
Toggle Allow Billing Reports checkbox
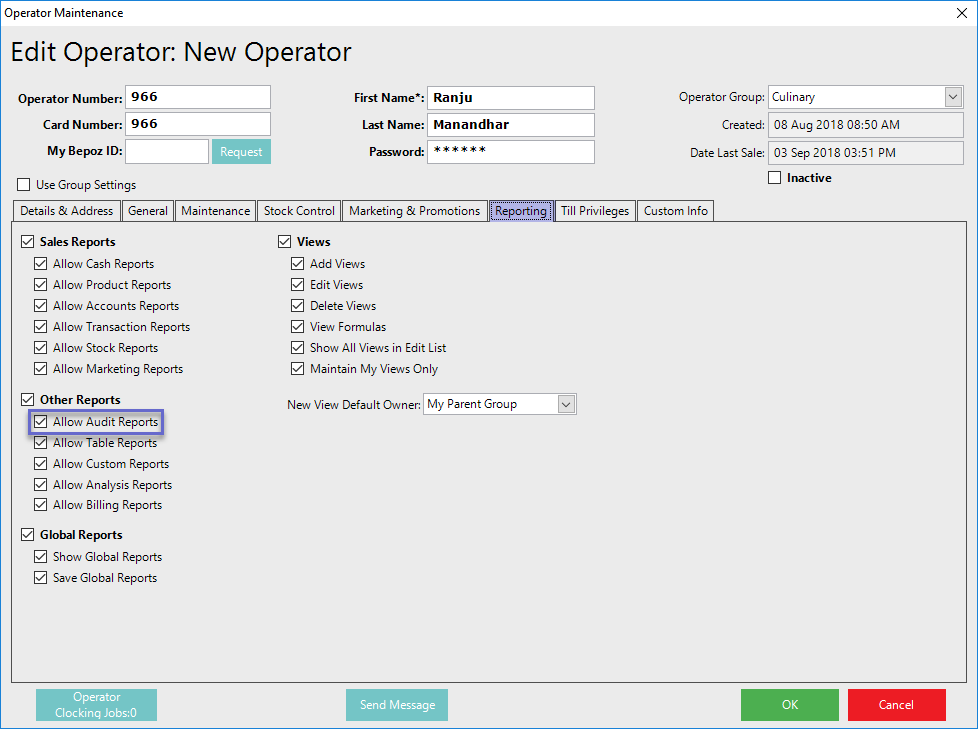pos(41,505)
